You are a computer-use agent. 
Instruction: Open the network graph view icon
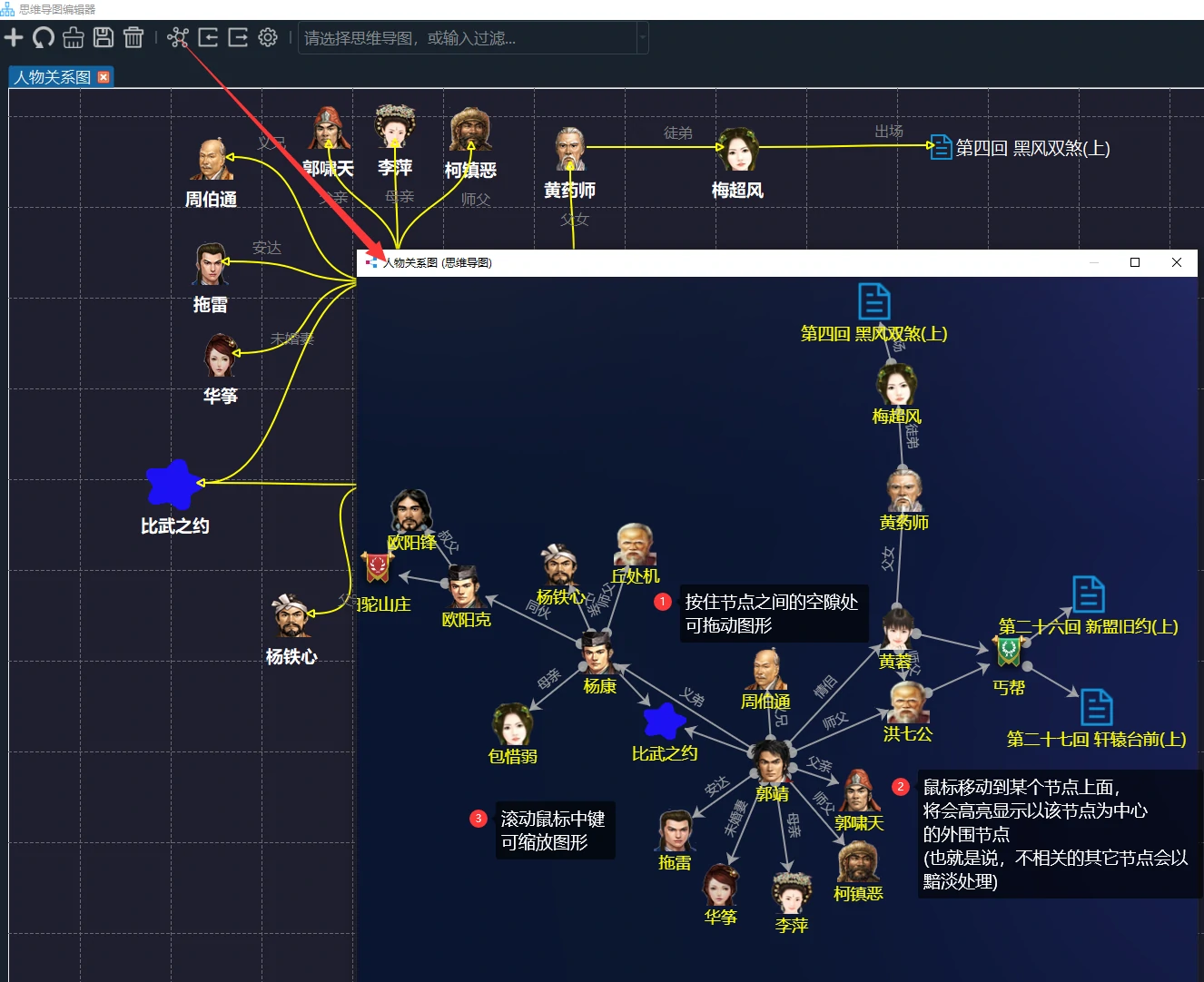coord(178,37)
